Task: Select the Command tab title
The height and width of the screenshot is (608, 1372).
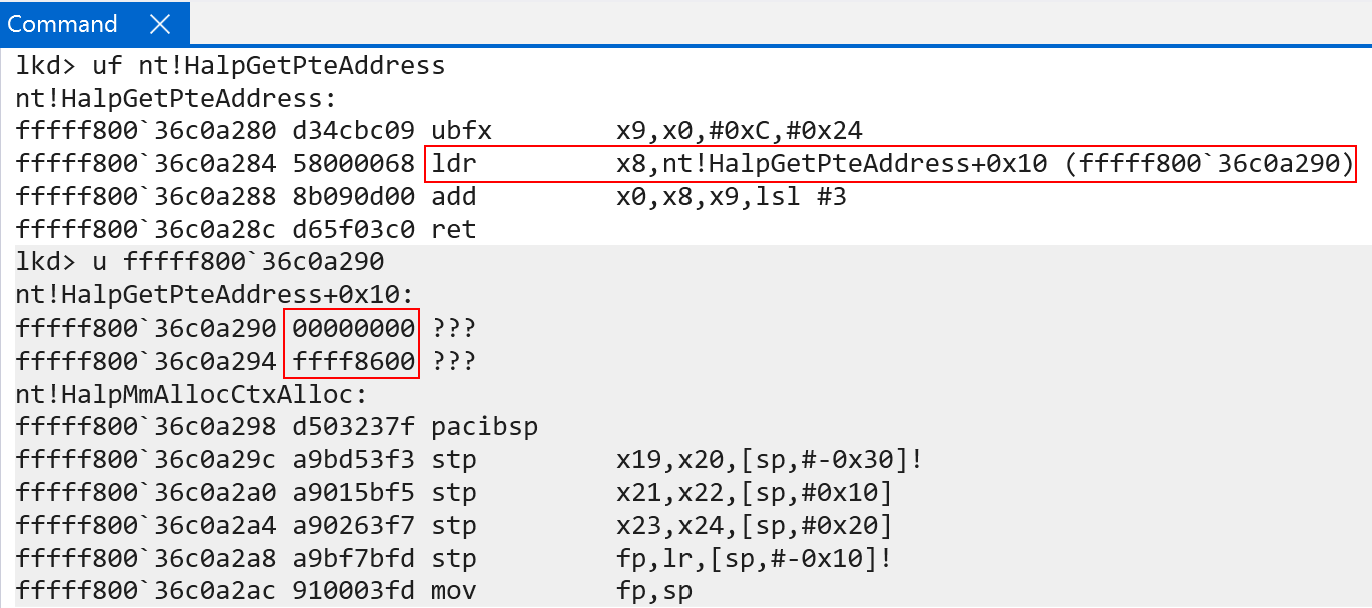Action: [x=62, y=24]
